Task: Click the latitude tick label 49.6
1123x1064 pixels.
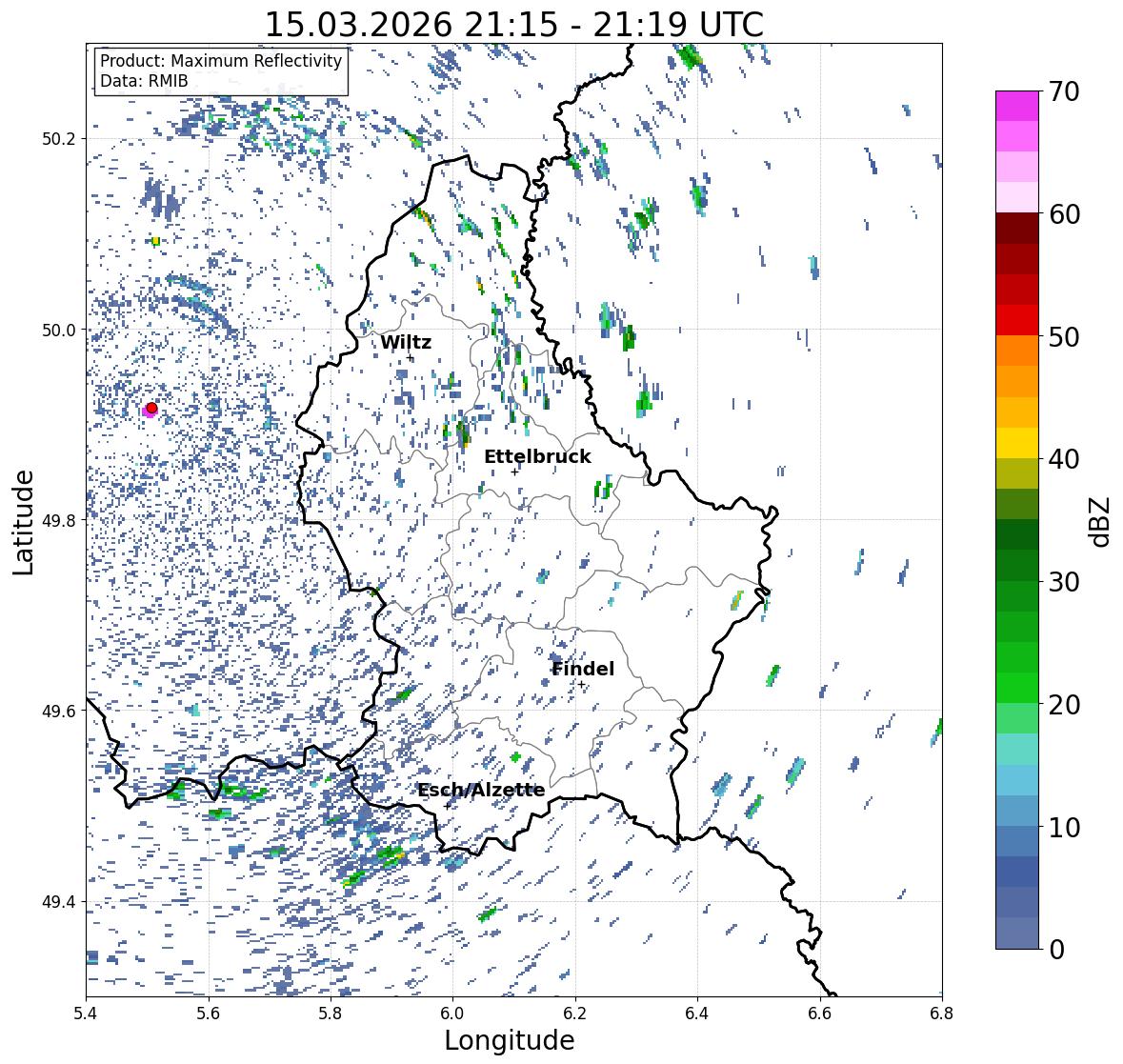Action: tap(58, 711)
